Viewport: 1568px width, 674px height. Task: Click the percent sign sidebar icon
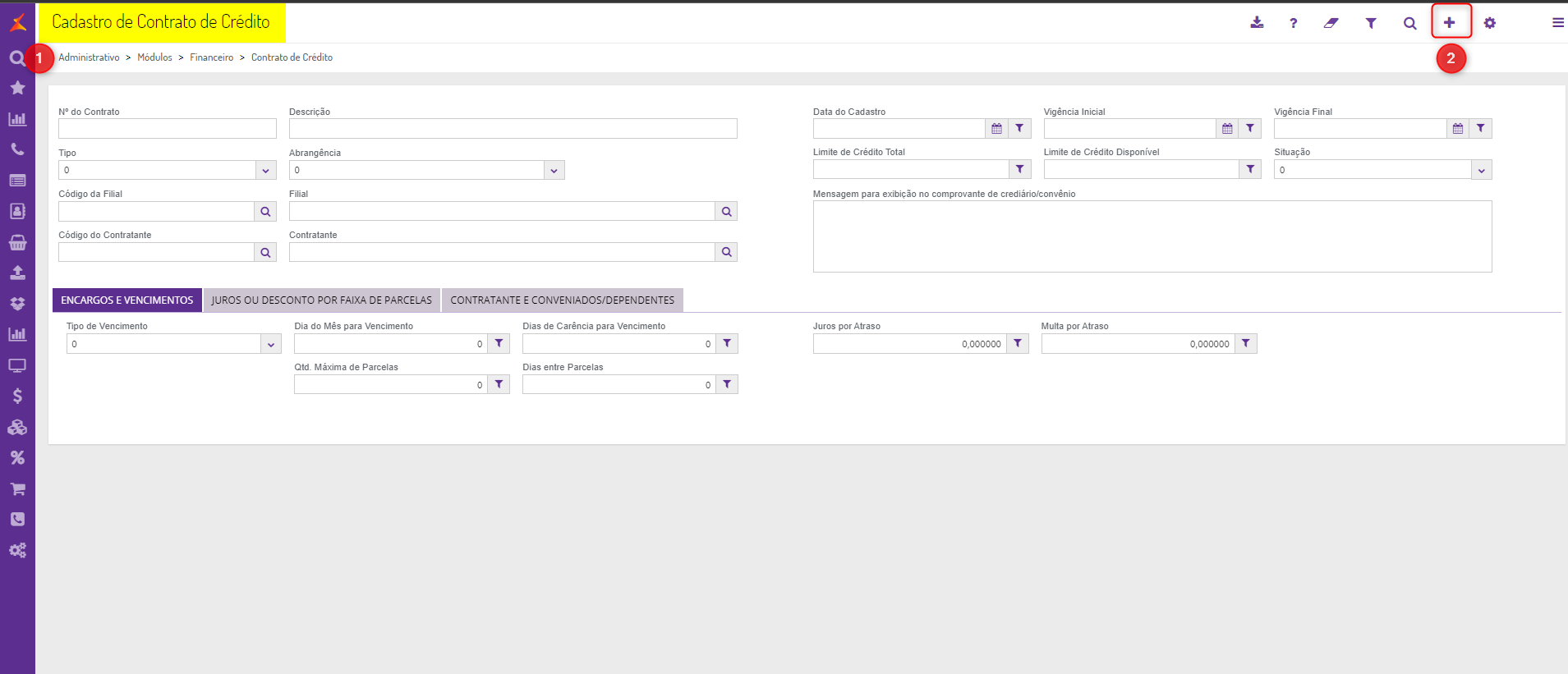pyautogui.click(x=17, y=457)
